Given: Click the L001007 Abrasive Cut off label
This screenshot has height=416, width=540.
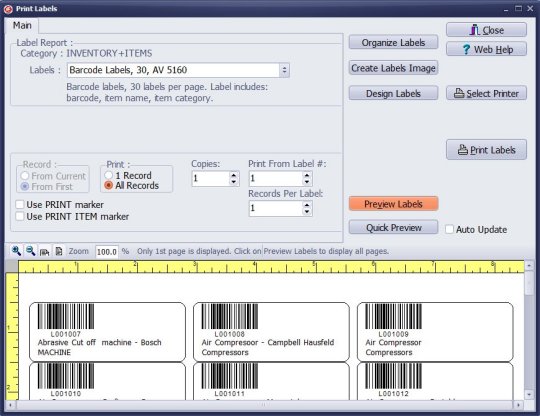Looking at the screenshot, I should (x=107, y=332).
